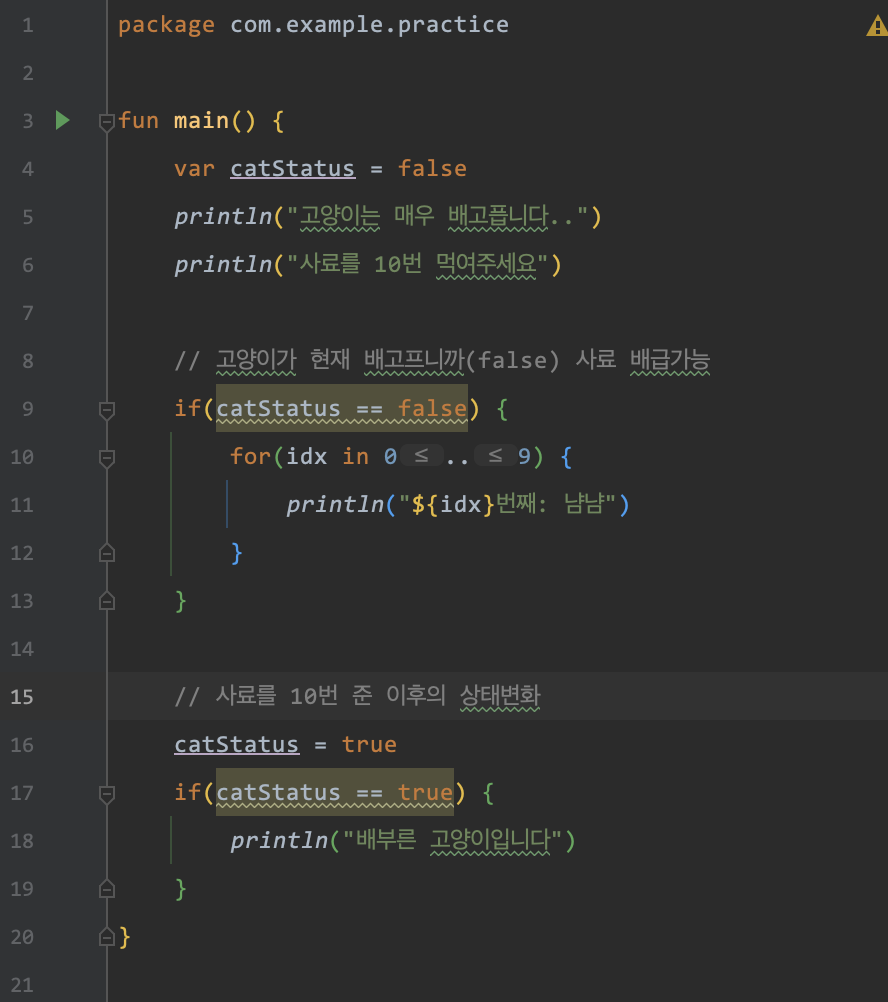Place cursor on package keyword
This screenshot has height=1002, width=888.
point(166,26)
